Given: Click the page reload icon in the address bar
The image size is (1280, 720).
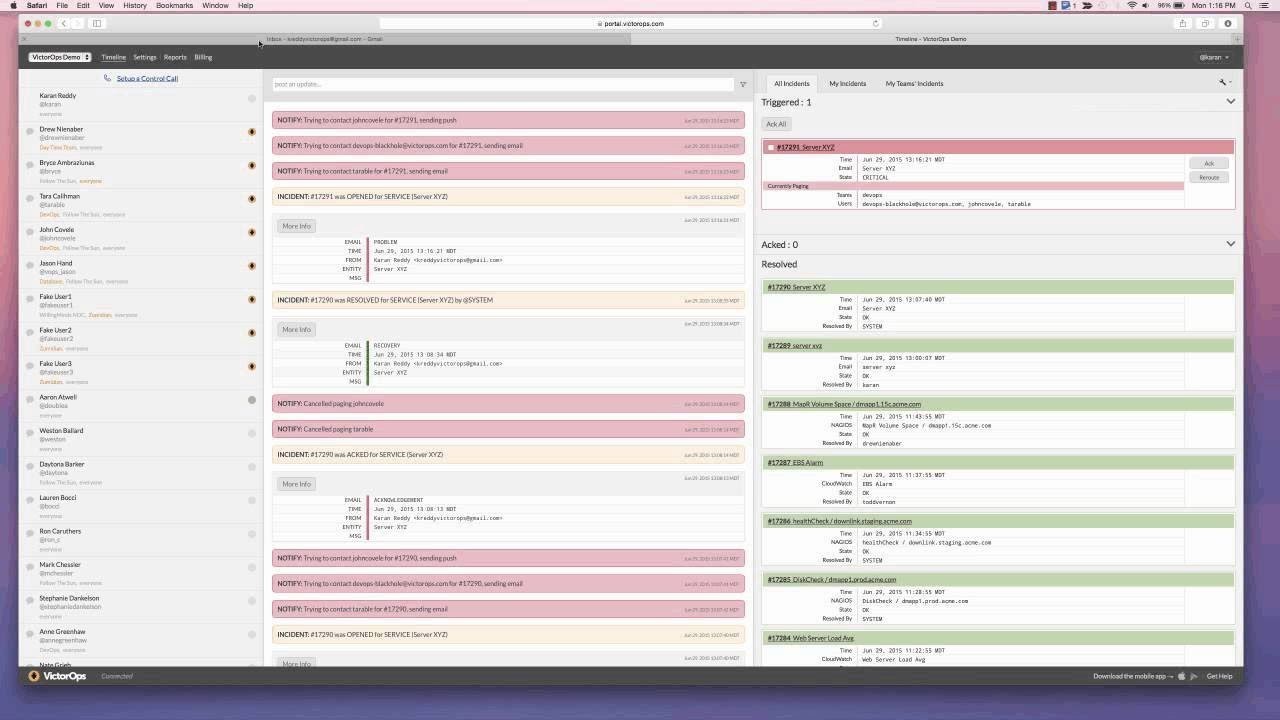Looking at the screenshot, I should (876, 23).
